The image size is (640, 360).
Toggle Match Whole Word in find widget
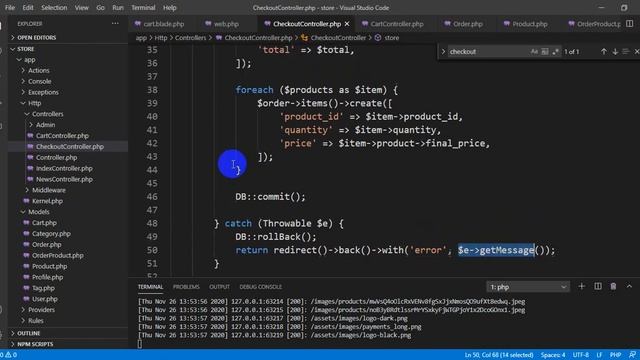[x=544, y=51]
